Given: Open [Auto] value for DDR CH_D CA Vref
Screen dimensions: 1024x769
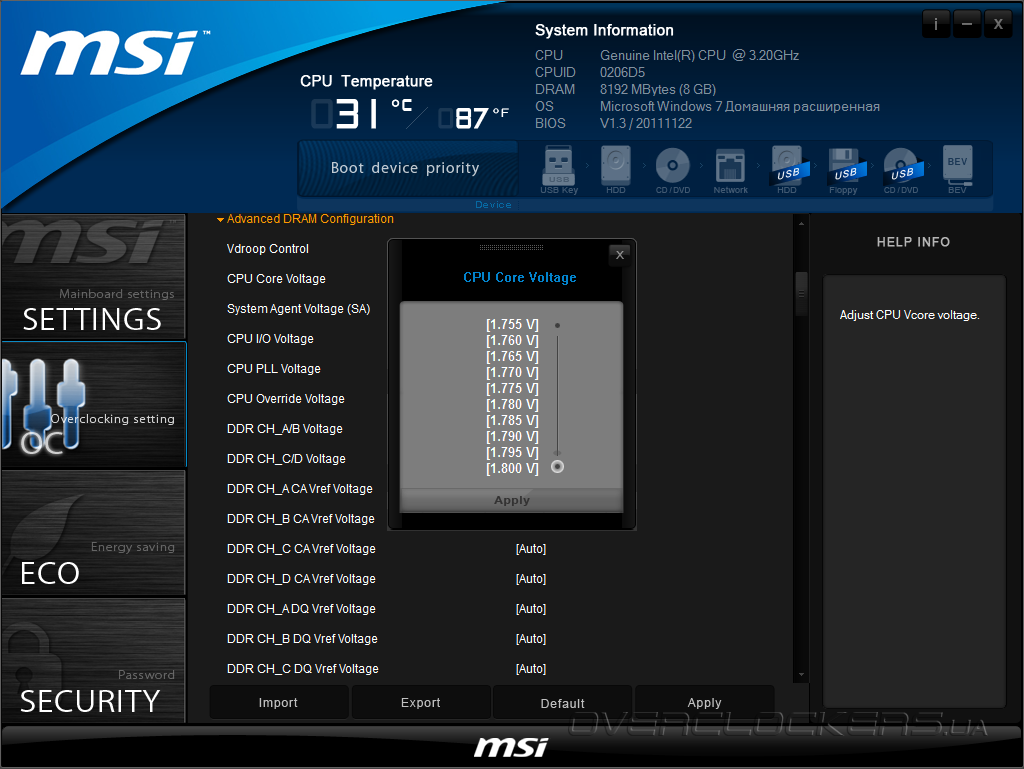Looking at the screenshot, I should pos(531,579).
